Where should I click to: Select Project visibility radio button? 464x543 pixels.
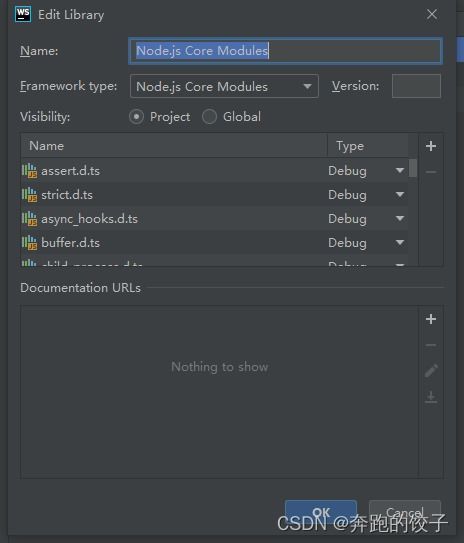136,117
